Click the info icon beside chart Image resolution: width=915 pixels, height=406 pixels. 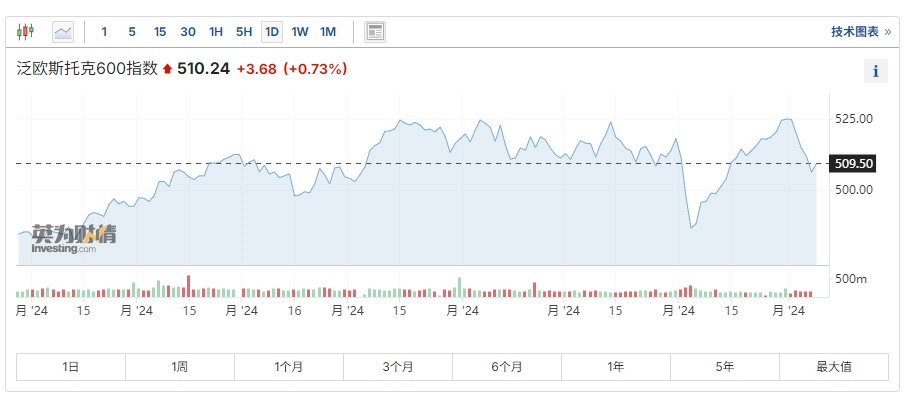[x=875, y=71]
